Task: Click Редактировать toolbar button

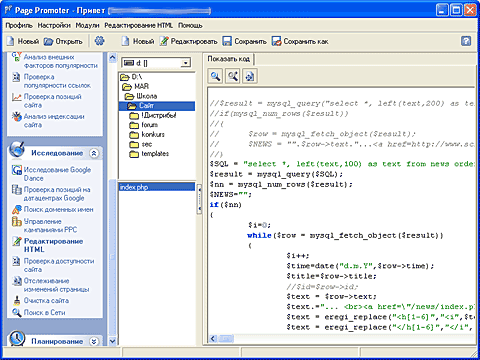Action: [189, 41]
